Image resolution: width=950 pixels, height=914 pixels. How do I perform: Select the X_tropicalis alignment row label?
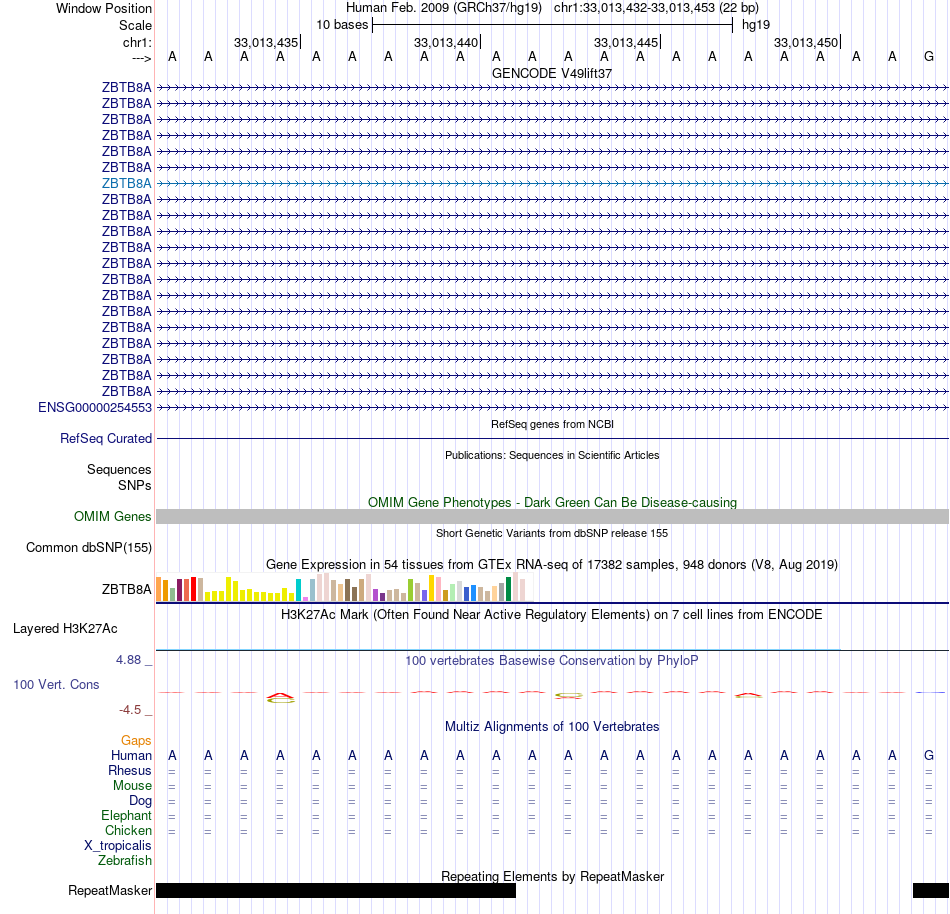click(118, 846)
